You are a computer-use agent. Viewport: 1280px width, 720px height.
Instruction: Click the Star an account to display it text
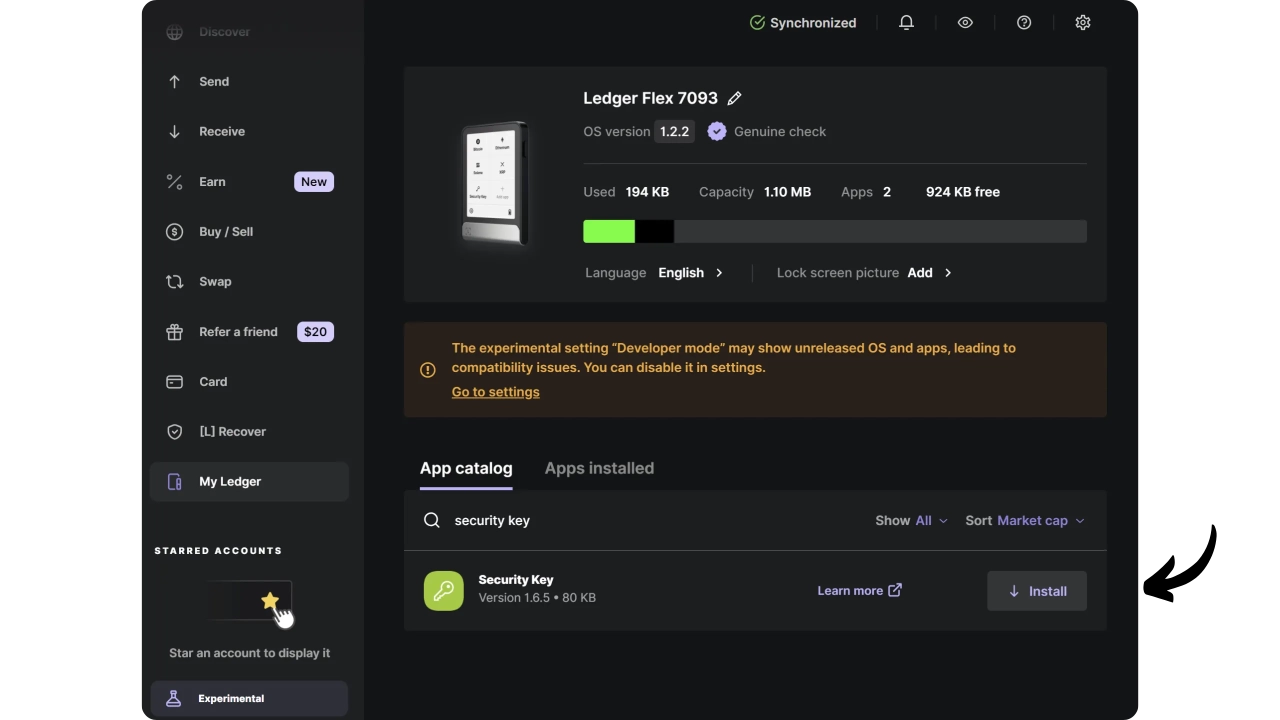(x=250, y=653)
